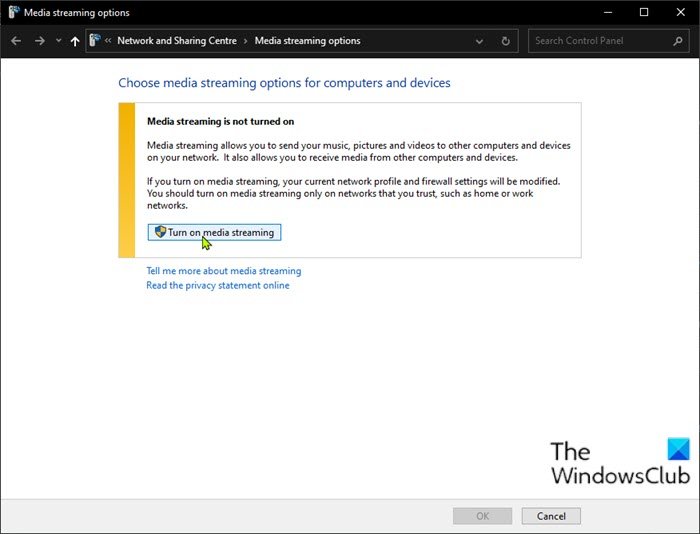Cancel the media streaming dialog
The height and width of the screenshot is (534, 700).
551,516
